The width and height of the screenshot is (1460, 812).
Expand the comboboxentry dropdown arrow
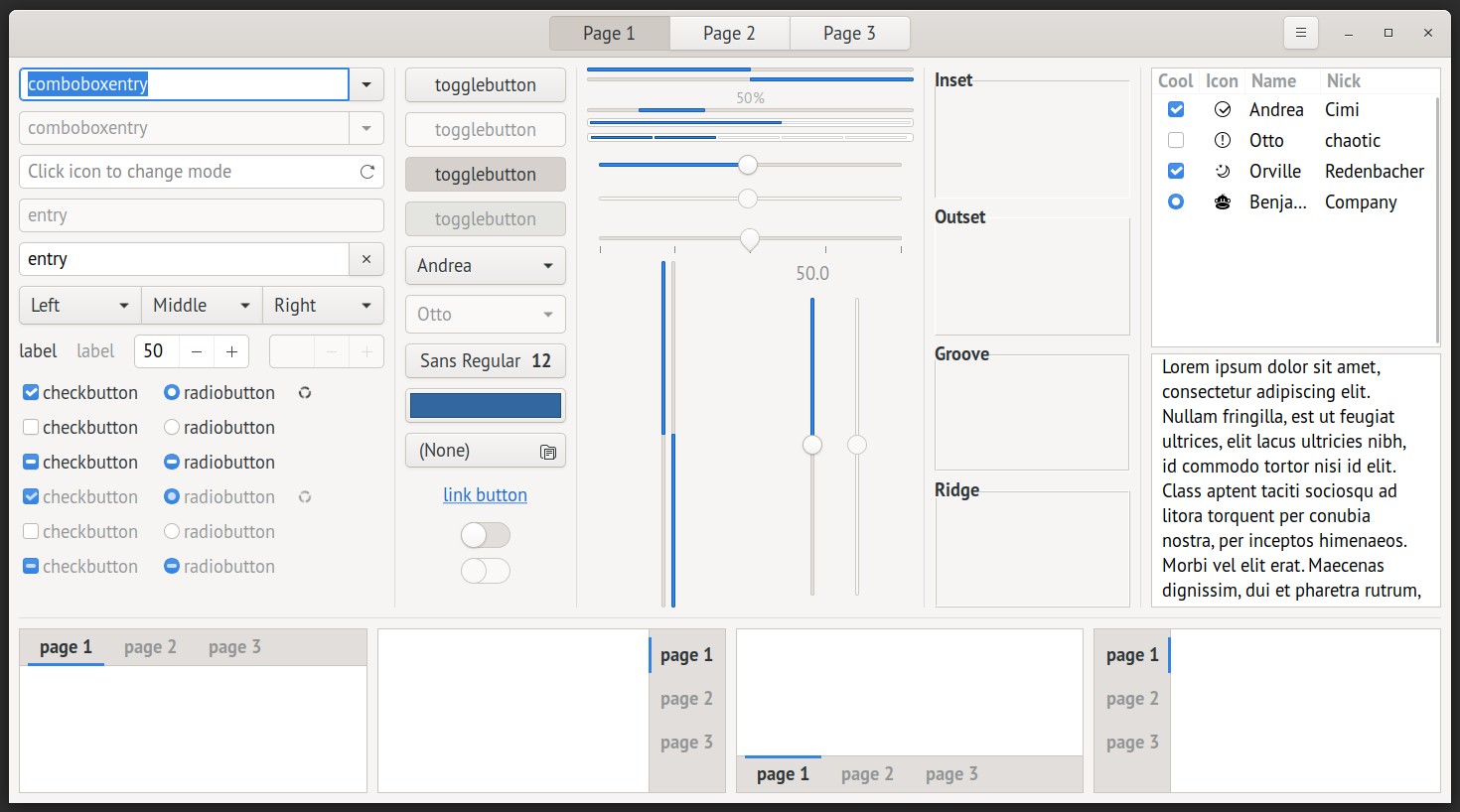coord(366,84)
